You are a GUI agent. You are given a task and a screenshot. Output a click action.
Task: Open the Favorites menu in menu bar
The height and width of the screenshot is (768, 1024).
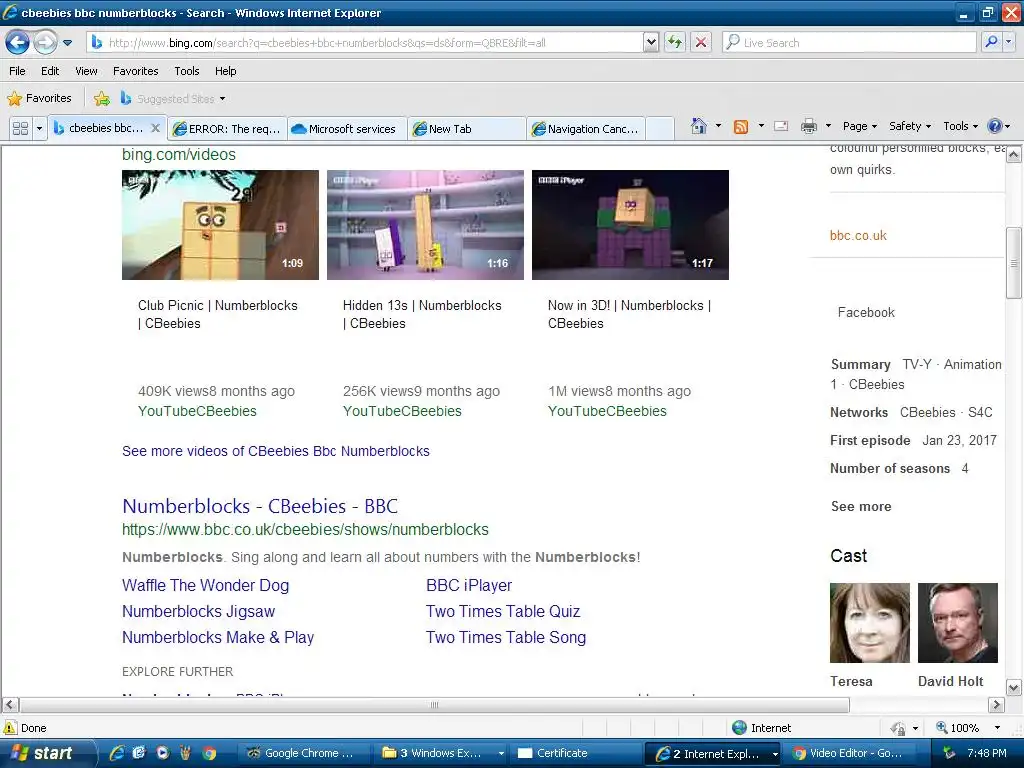135,71
